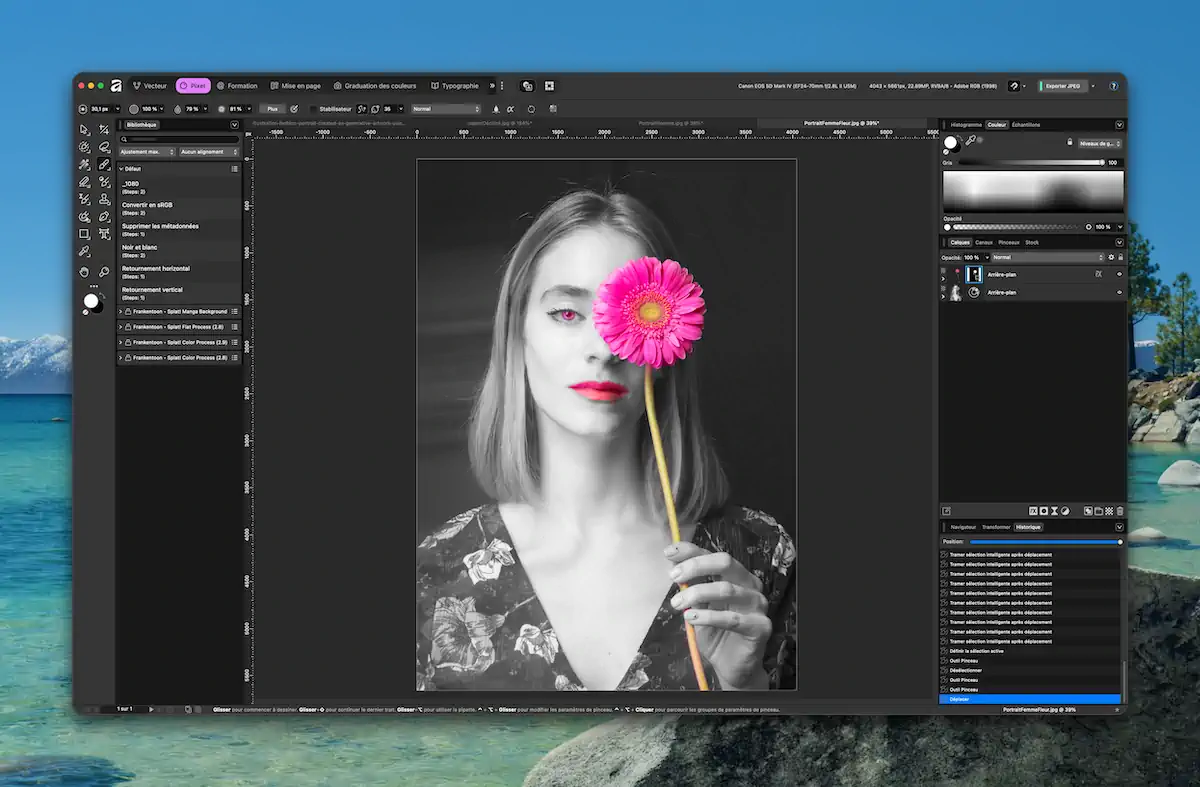
Task: Collapse the Défaut macro category
Action: (x=121, y=169)
